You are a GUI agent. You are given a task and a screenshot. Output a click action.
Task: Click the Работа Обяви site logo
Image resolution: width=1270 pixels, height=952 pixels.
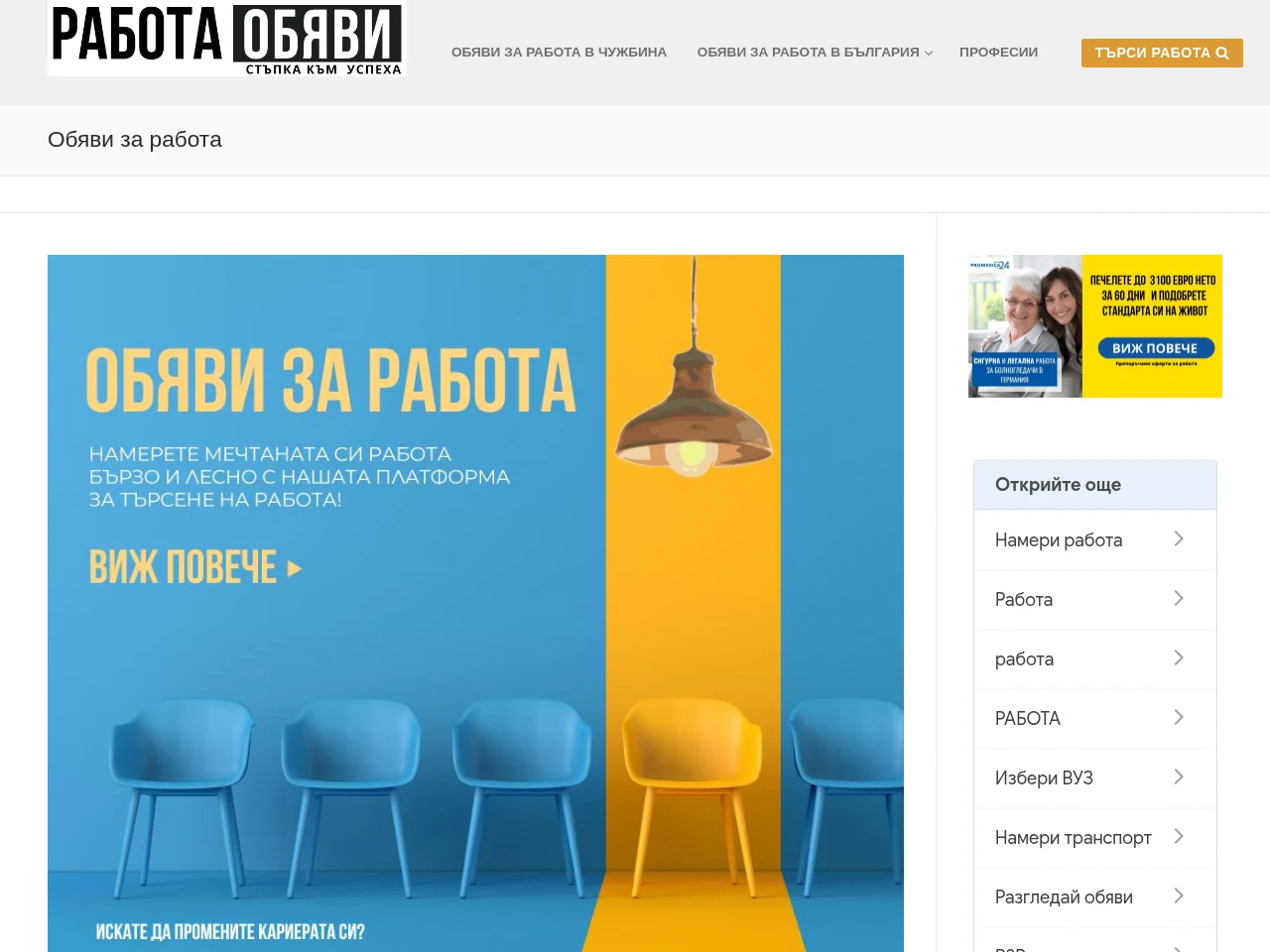tap(227, 39)
